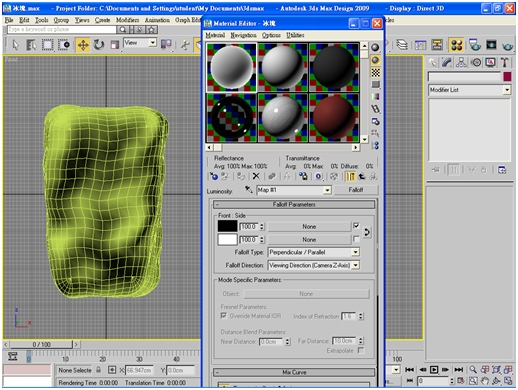
Task: Open Options menu in Material Editor
Action: click(x=271, y=35)
